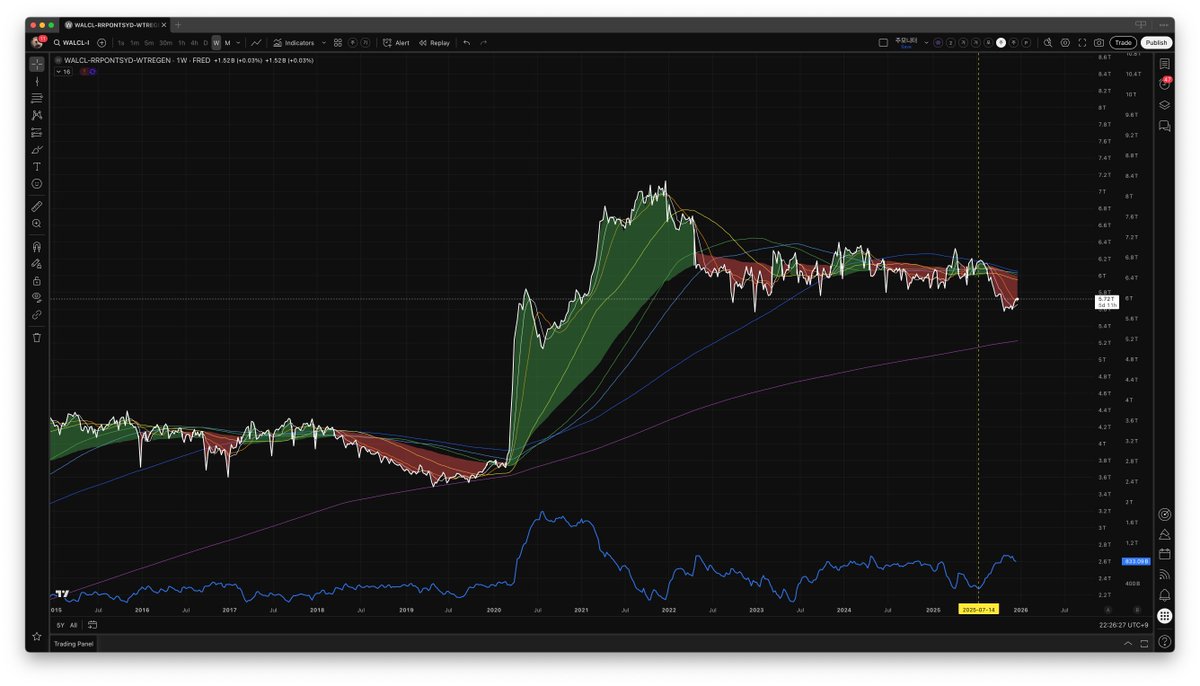Open indicator templates grid icon
This screenshot has height=686, width=1200.
(338, 43)
